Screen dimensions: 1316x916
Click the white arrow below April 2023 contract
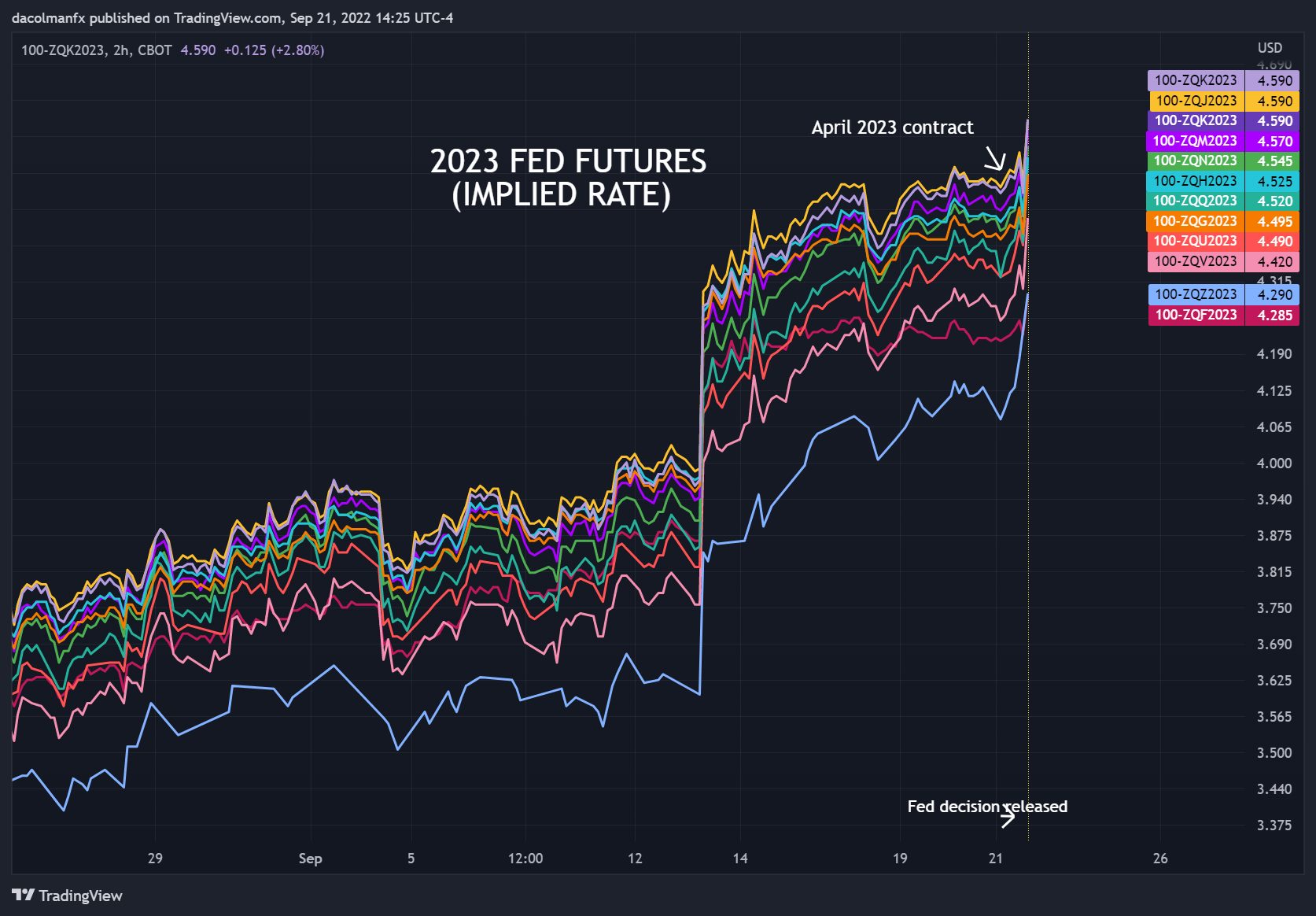[995, 159]
